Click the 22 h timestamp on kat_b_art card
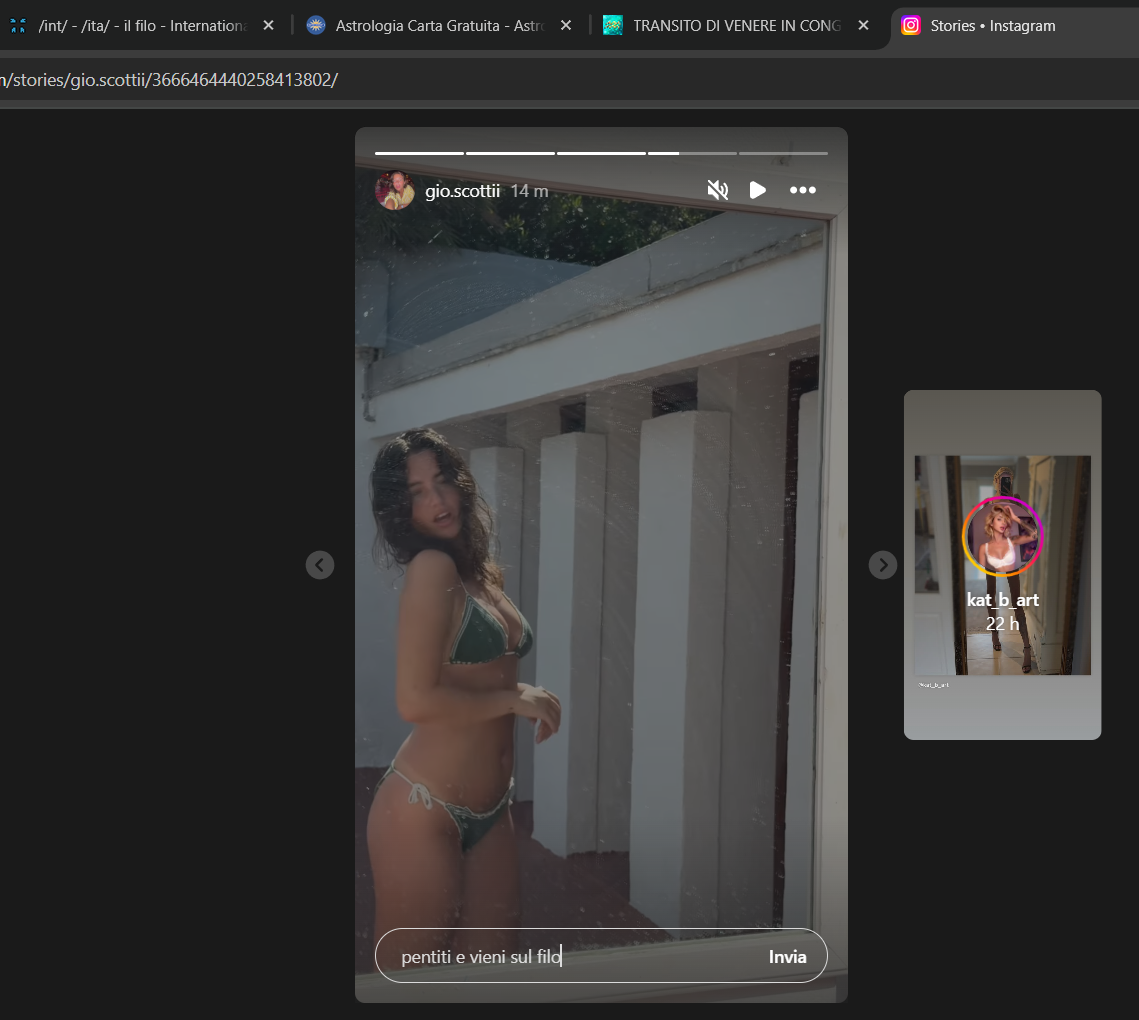Viewport: 1139px width, 1020px height. coord(1002,623)
